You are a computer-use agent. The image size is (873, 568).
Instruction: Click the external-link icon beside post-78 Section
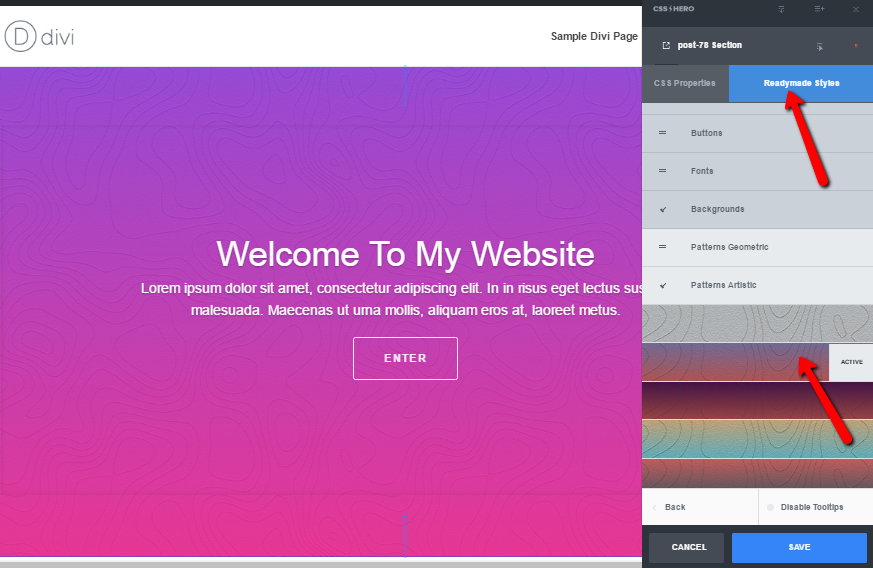click(666, 45)
